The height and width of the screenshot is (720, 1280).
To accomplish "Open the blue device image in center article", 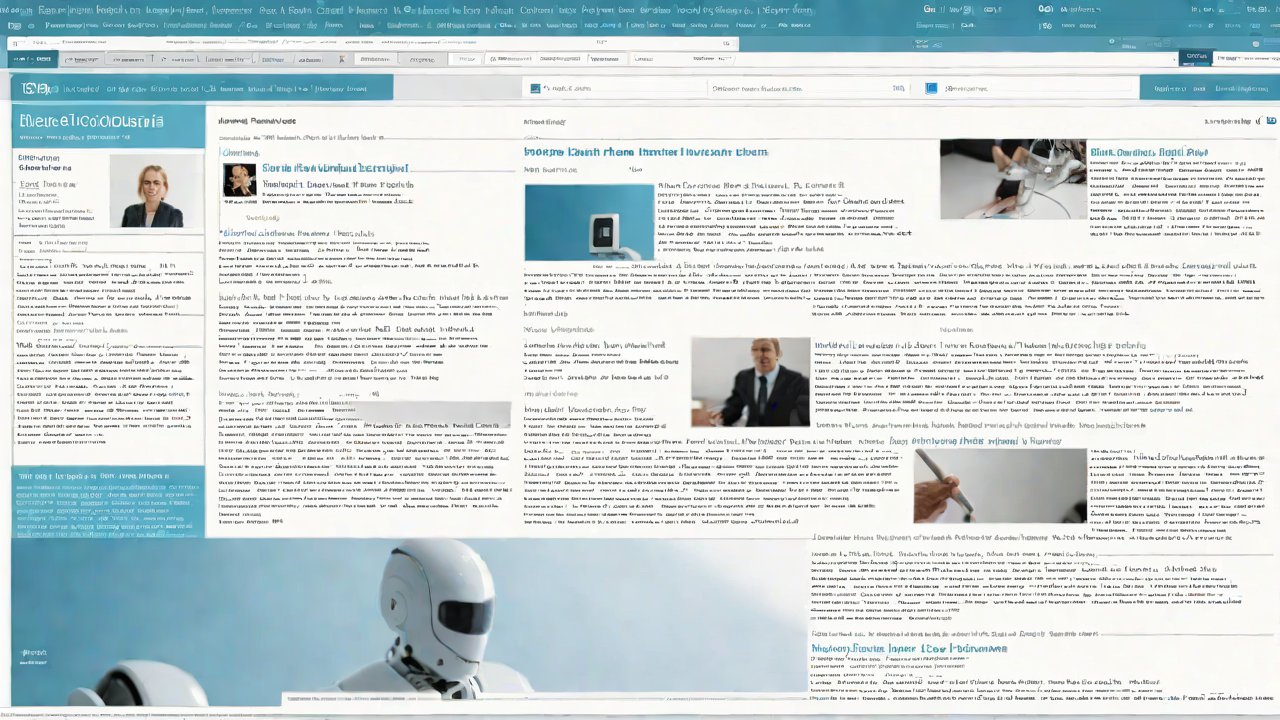I will coord(589,222).
